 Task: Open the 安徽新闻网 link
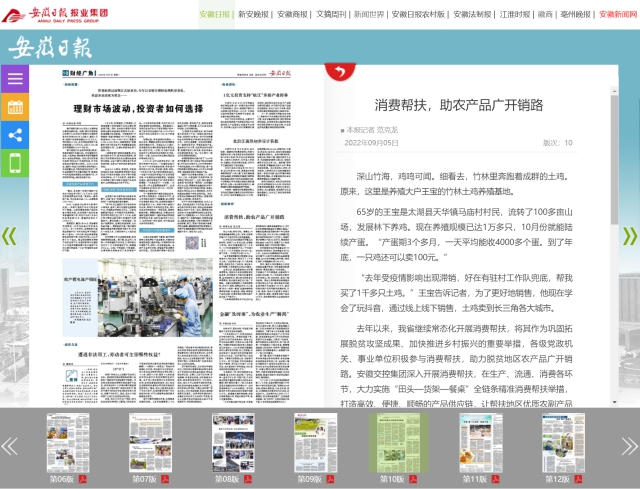(617, 14)
